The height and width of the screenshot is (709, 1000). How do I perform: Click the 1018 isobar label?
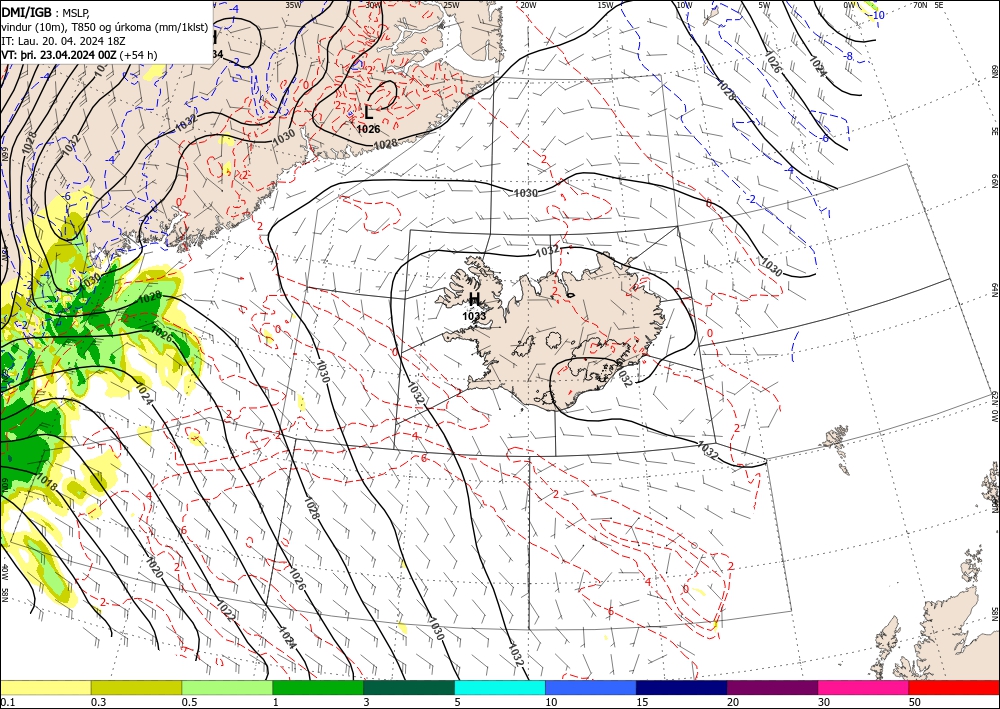tap(47, 482)
